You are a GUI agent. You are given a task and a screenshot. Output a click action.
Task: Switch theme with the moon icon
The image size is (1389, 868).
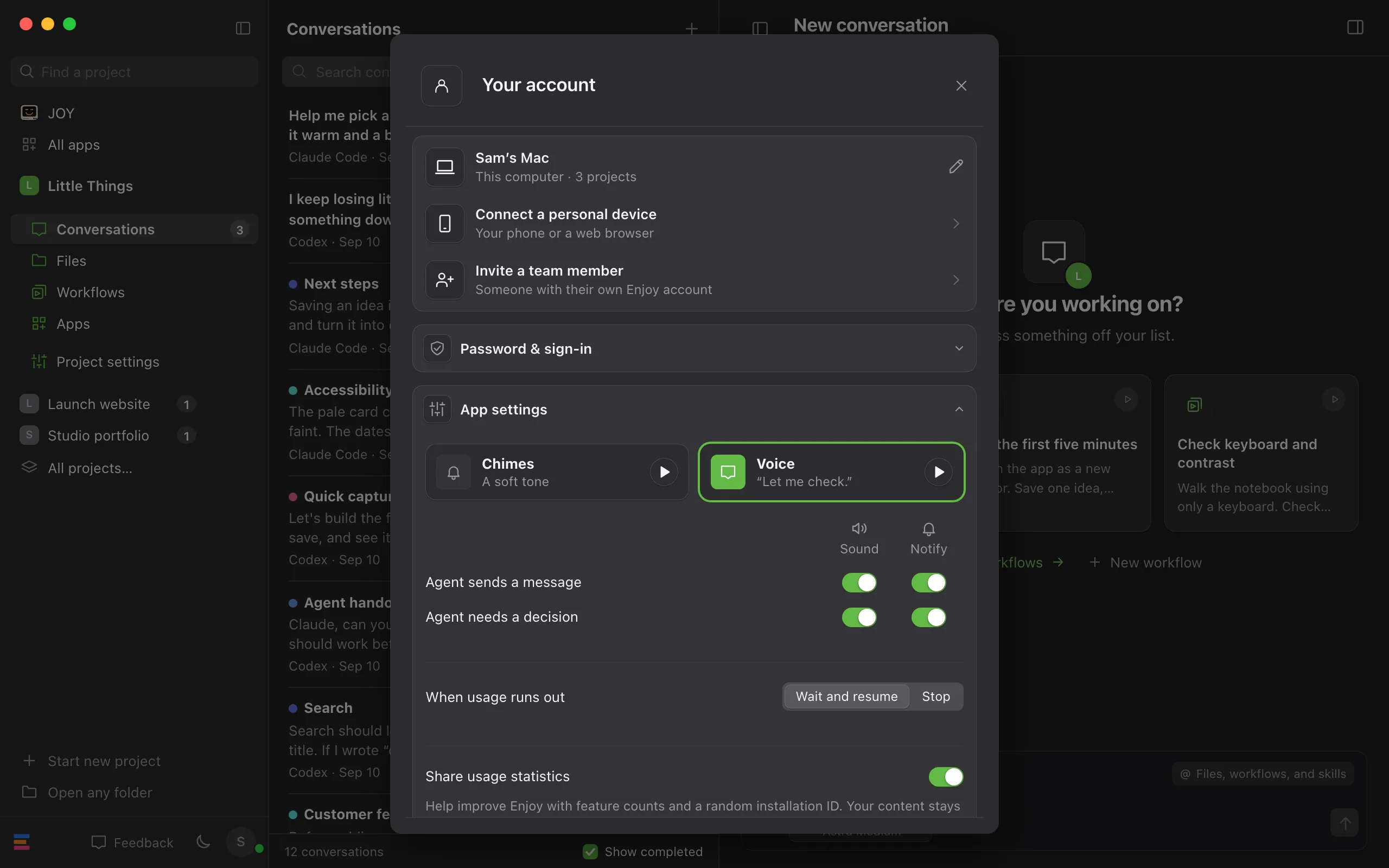pos(203,842)
